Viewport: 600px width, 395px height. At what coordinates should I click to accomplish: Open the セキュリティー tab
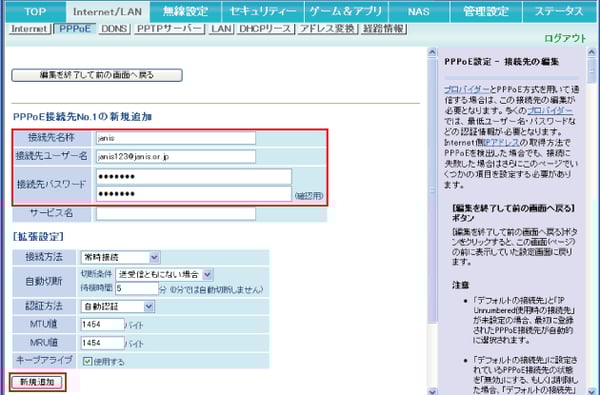(262, 11)
